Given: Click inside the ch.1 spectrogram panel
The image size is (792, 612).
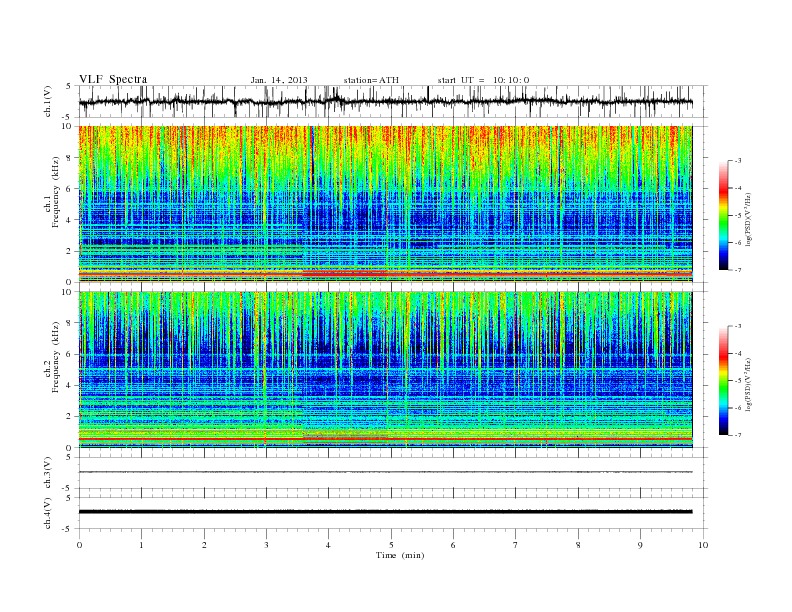Looking at the screenshot, I should click(x=385, y=204).
